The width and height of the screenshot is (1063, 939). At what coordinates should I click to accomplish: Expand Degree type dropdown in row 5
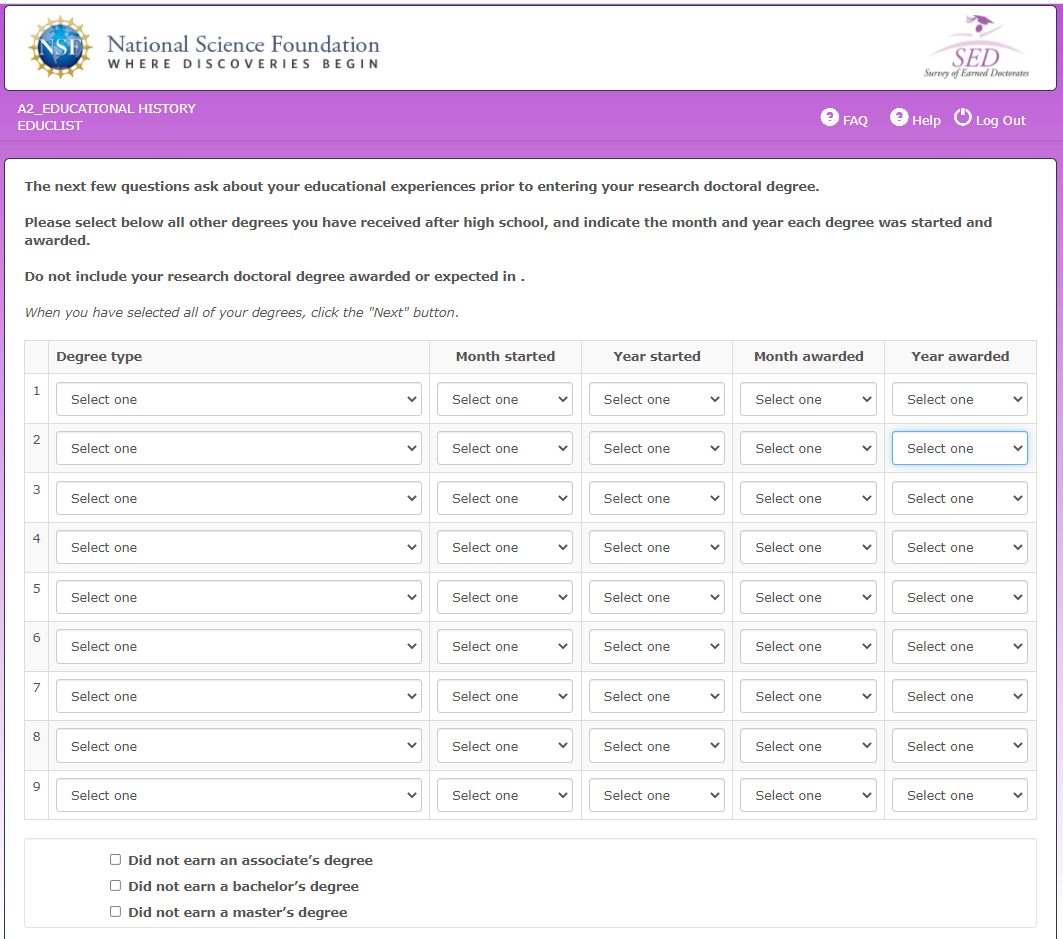coord(238,597)
